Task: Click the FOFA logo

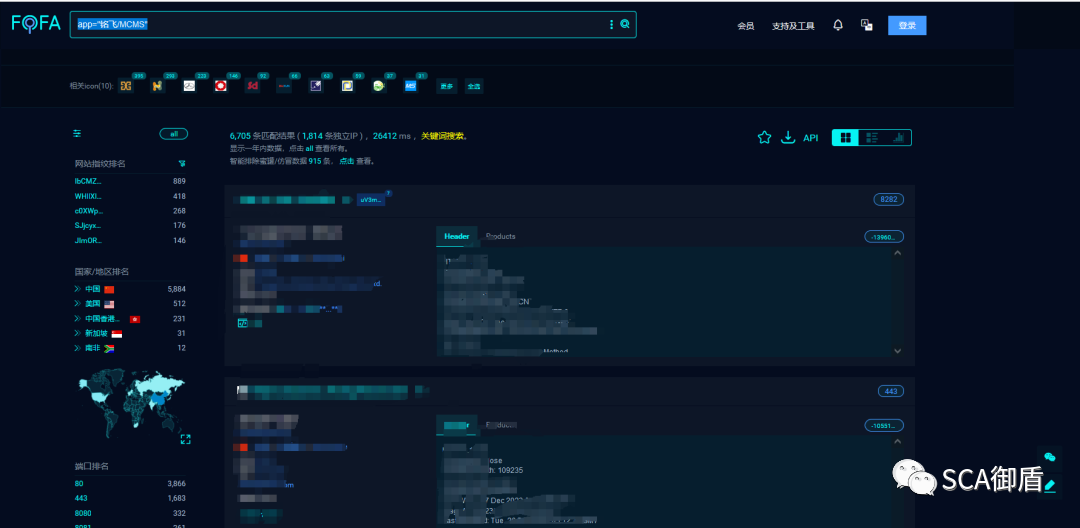Action: coord(36,24)
